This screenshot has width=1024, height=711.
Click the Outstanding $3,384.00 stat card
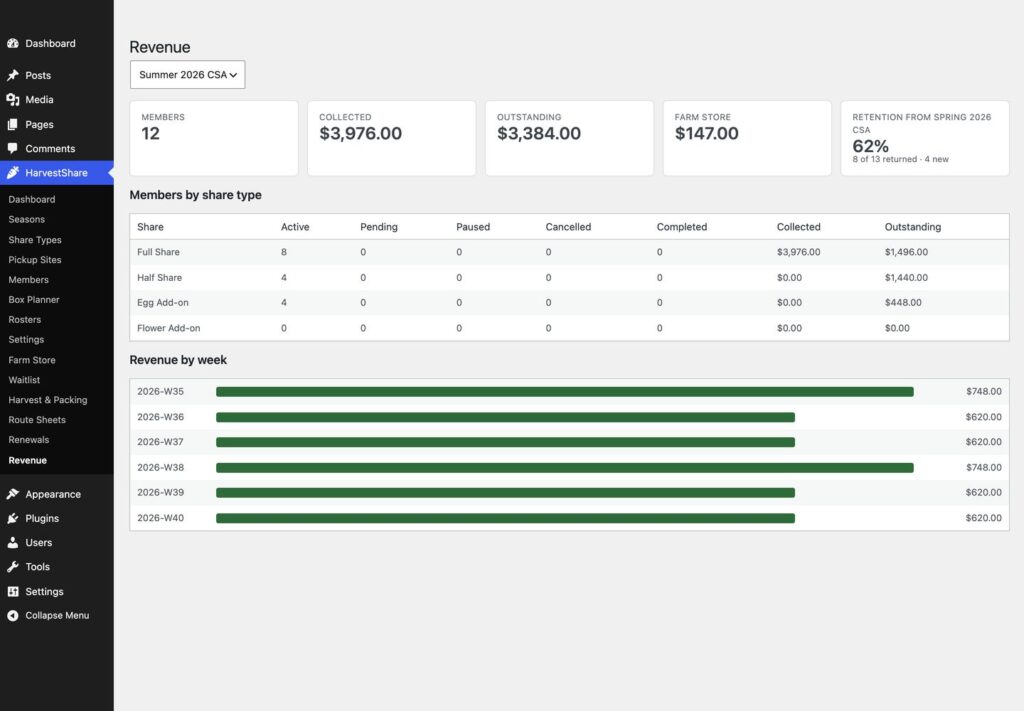pyautogui.click(x=569, y=138)
